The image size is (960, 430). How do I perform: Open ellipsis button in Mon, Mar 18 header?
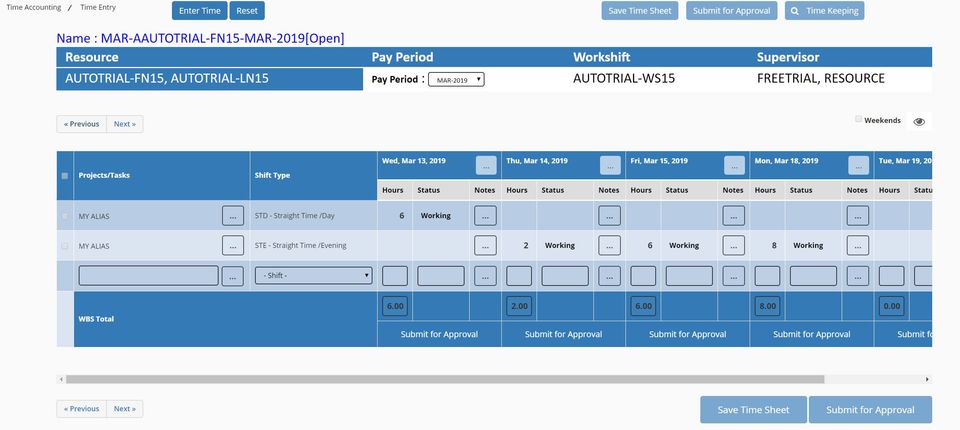coord(858,165)
